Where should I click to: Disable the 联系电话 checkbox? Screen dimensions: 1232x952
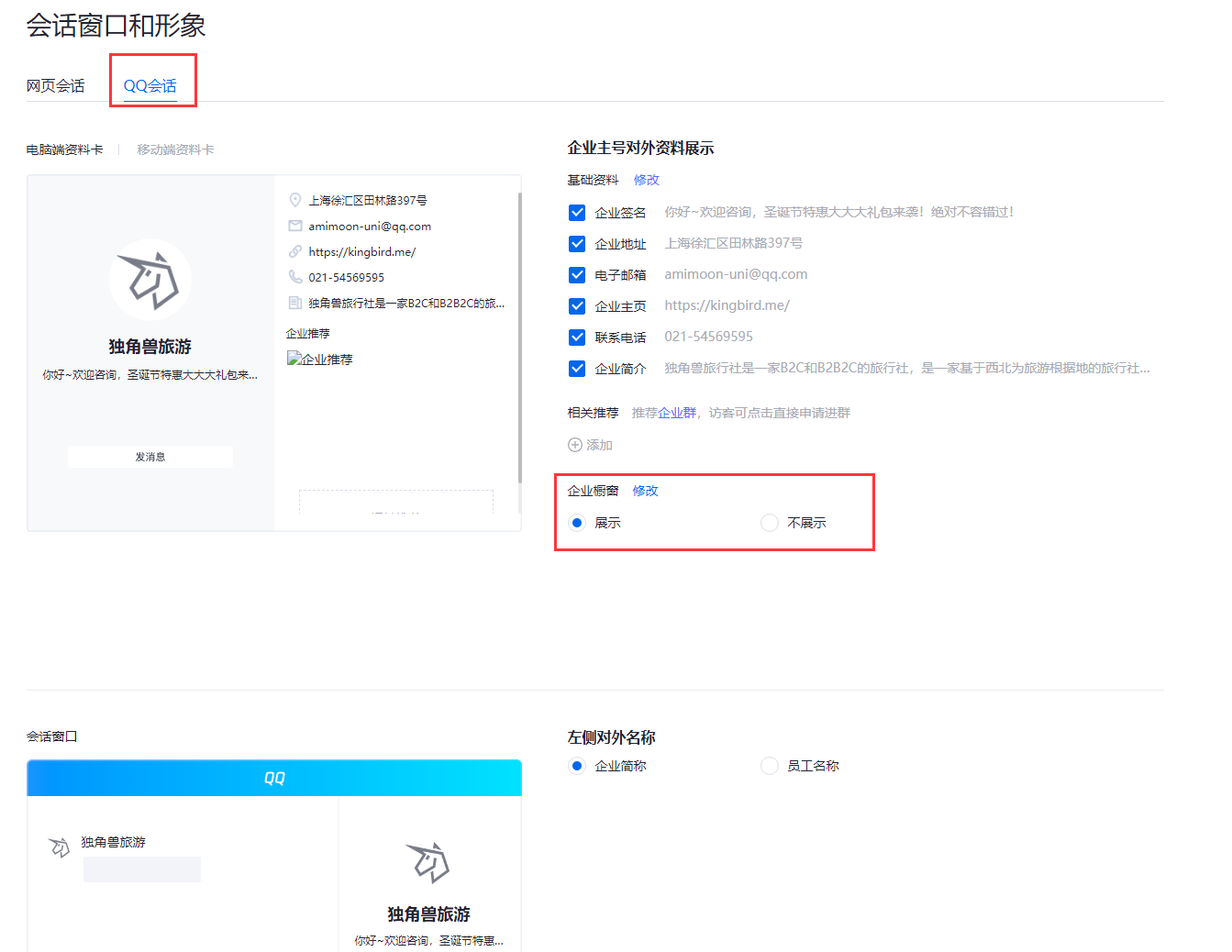tap(577, 338)
